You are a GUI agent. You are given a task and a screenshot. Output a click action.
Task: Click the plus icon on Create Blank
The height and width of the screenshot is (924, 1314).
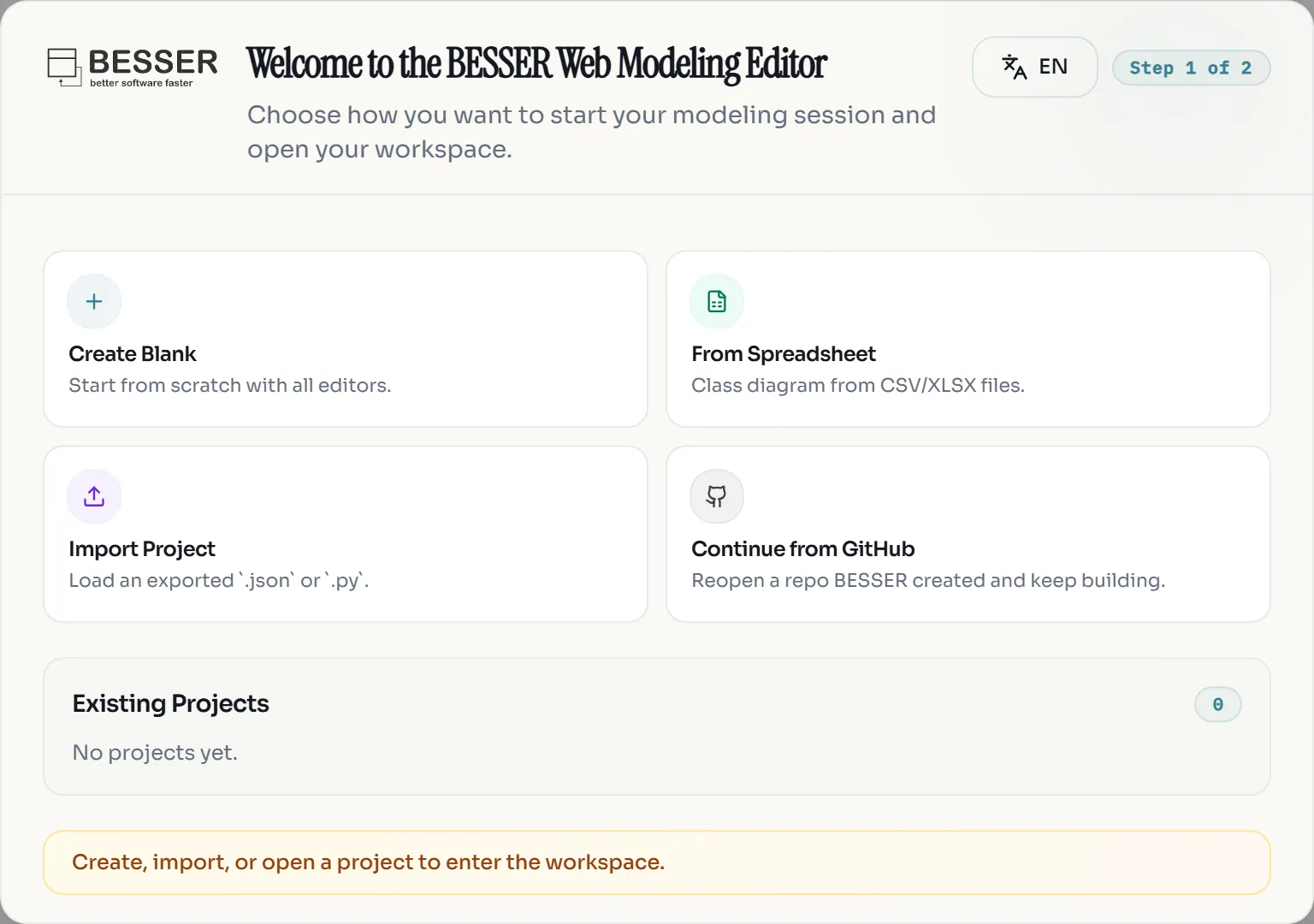[94, 301]
